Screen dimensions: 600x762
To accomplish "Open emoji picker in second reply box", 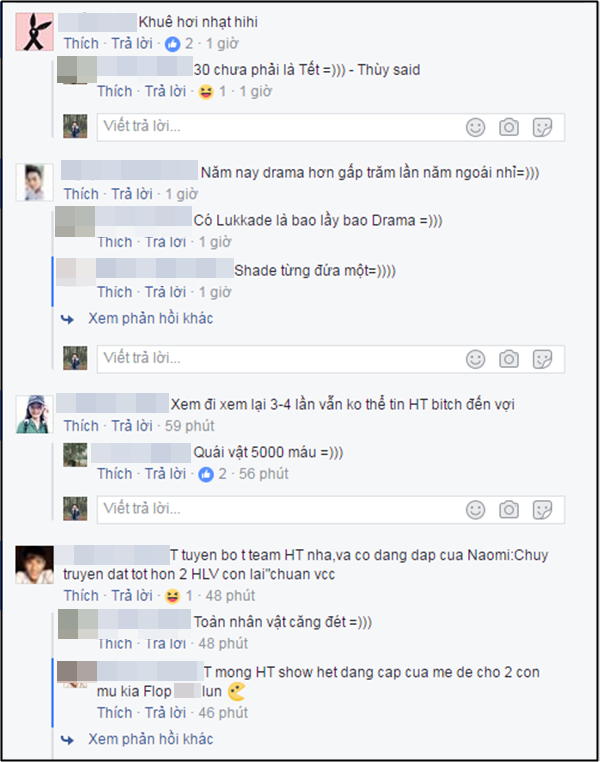I will [x=475, y=360].
